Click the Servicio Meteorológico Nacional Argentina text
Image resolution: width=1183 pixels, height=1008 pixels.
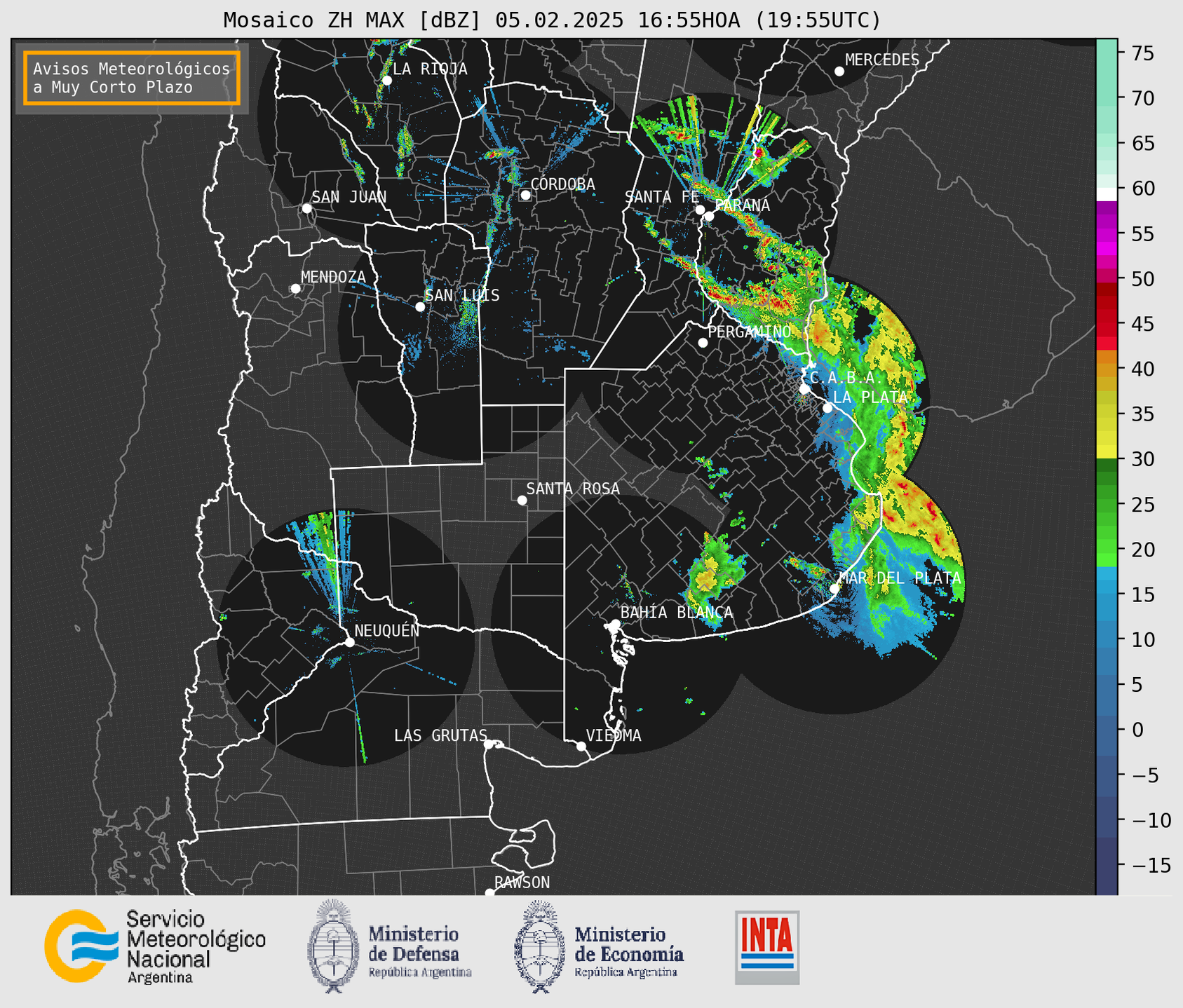[x=196, y=946]
